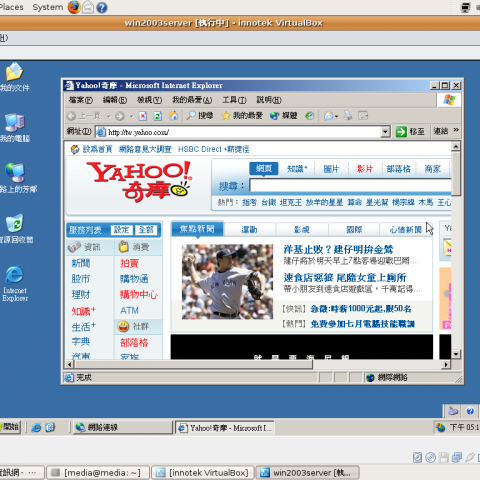Open the Tools menu in Internet Explorer

tap(234, 100)
